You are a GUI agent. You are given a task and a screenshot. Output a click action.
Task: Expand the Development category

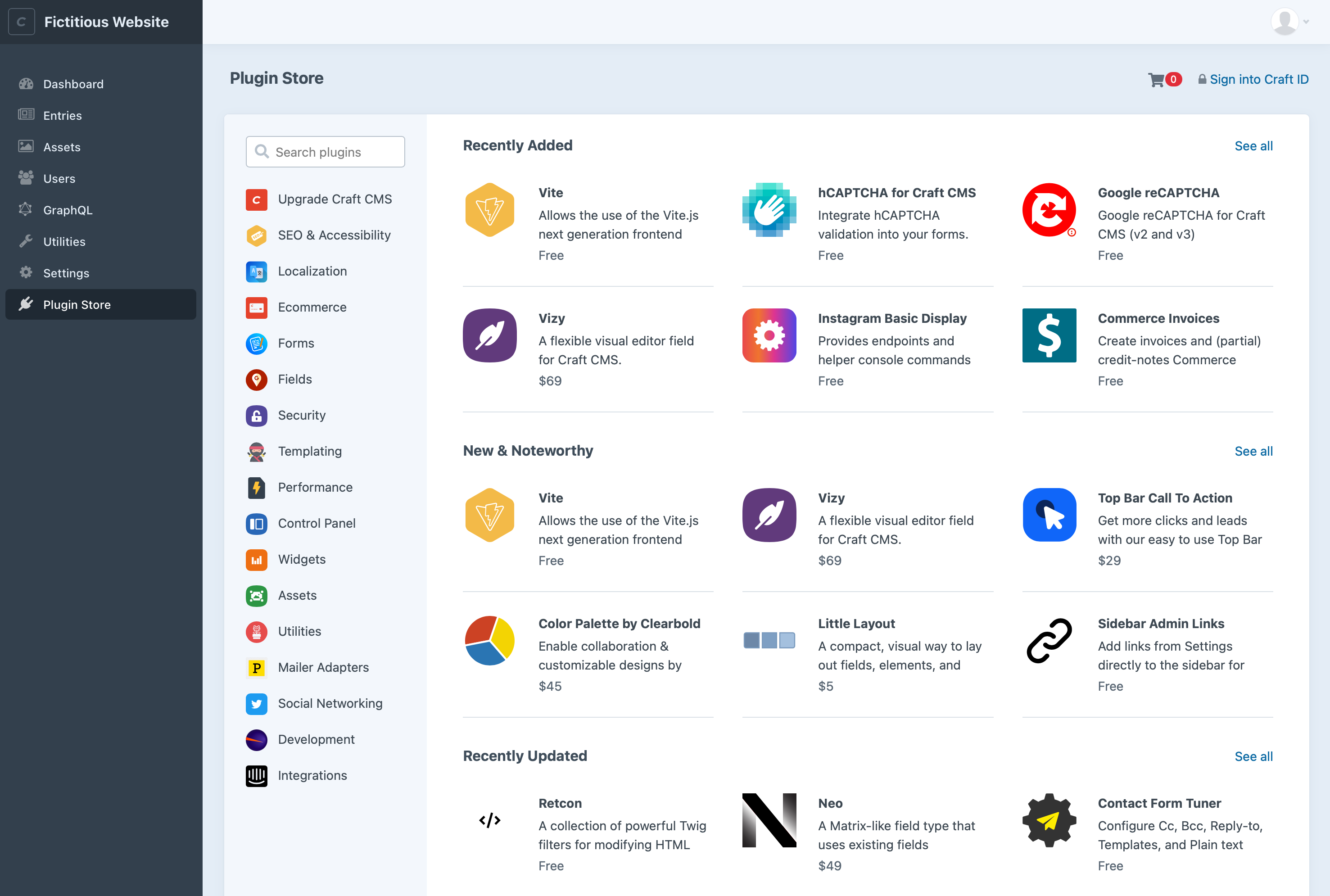pyautogui.click(x=316, y=739)
